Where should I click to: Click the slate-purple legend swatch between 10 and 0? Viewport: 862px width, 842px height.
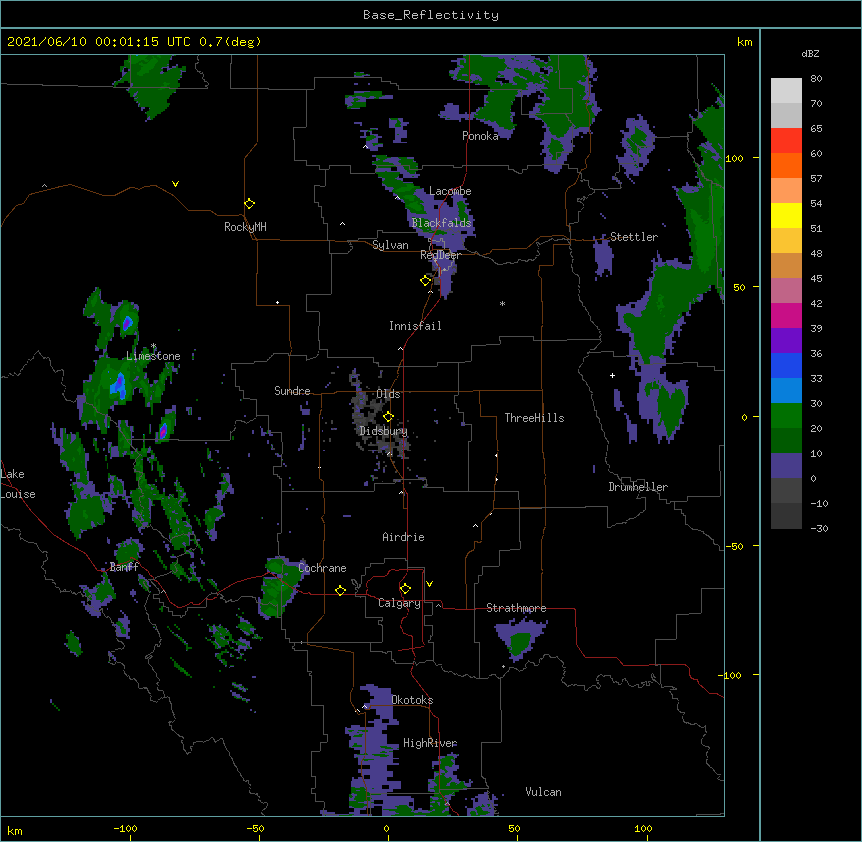pos(786,466)
